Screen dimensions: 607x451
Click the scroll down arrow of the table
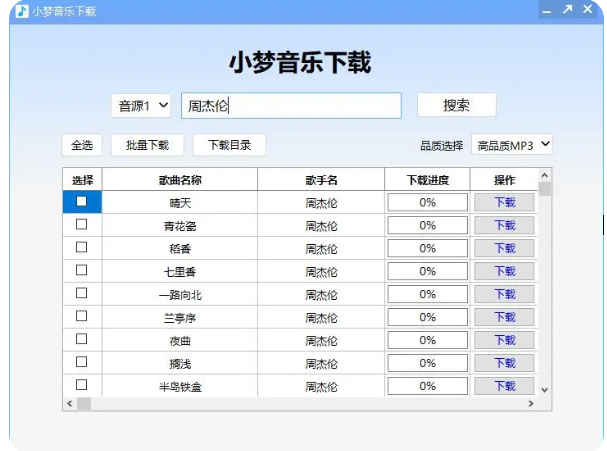coord(545,390)
